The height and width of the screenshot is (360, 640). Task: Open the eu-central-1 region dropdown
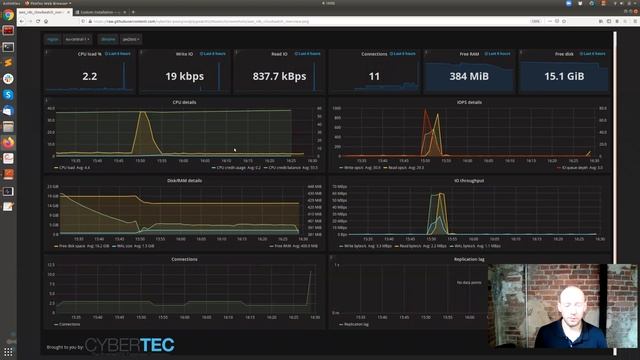pos(78,39)
